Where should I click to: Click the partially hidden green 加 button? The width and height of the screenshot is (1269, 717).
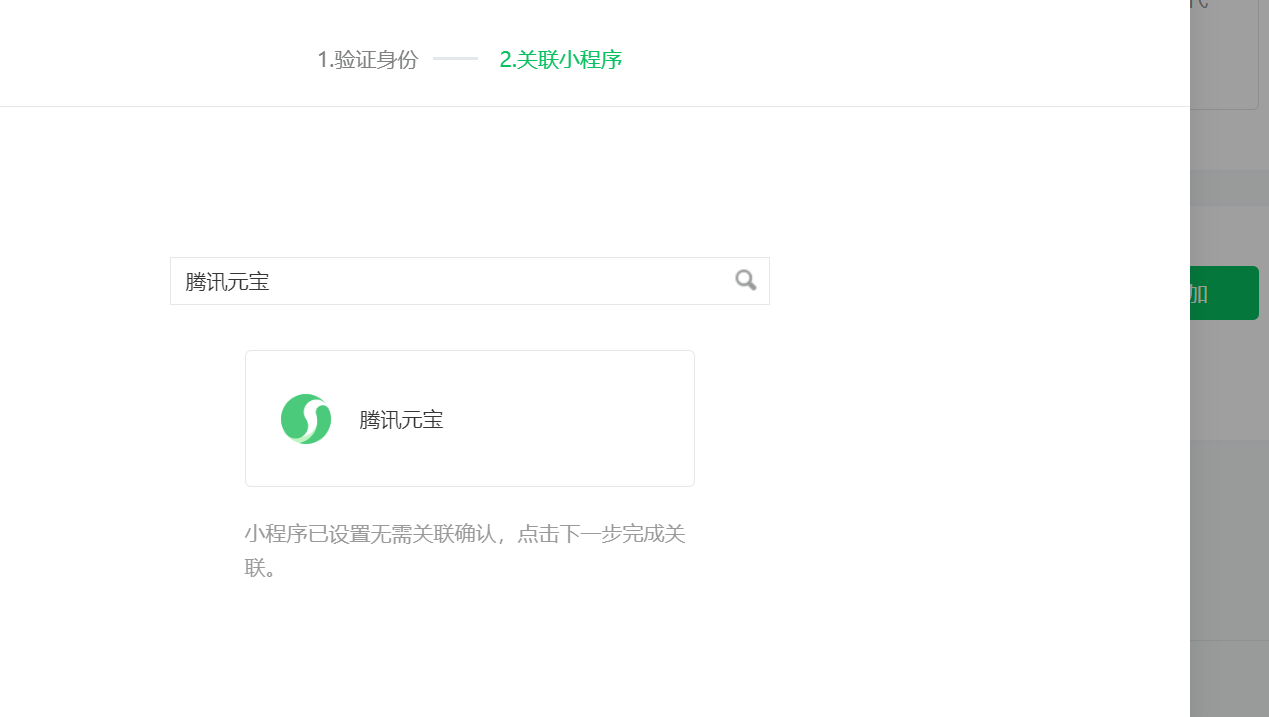coord(1224,293)
